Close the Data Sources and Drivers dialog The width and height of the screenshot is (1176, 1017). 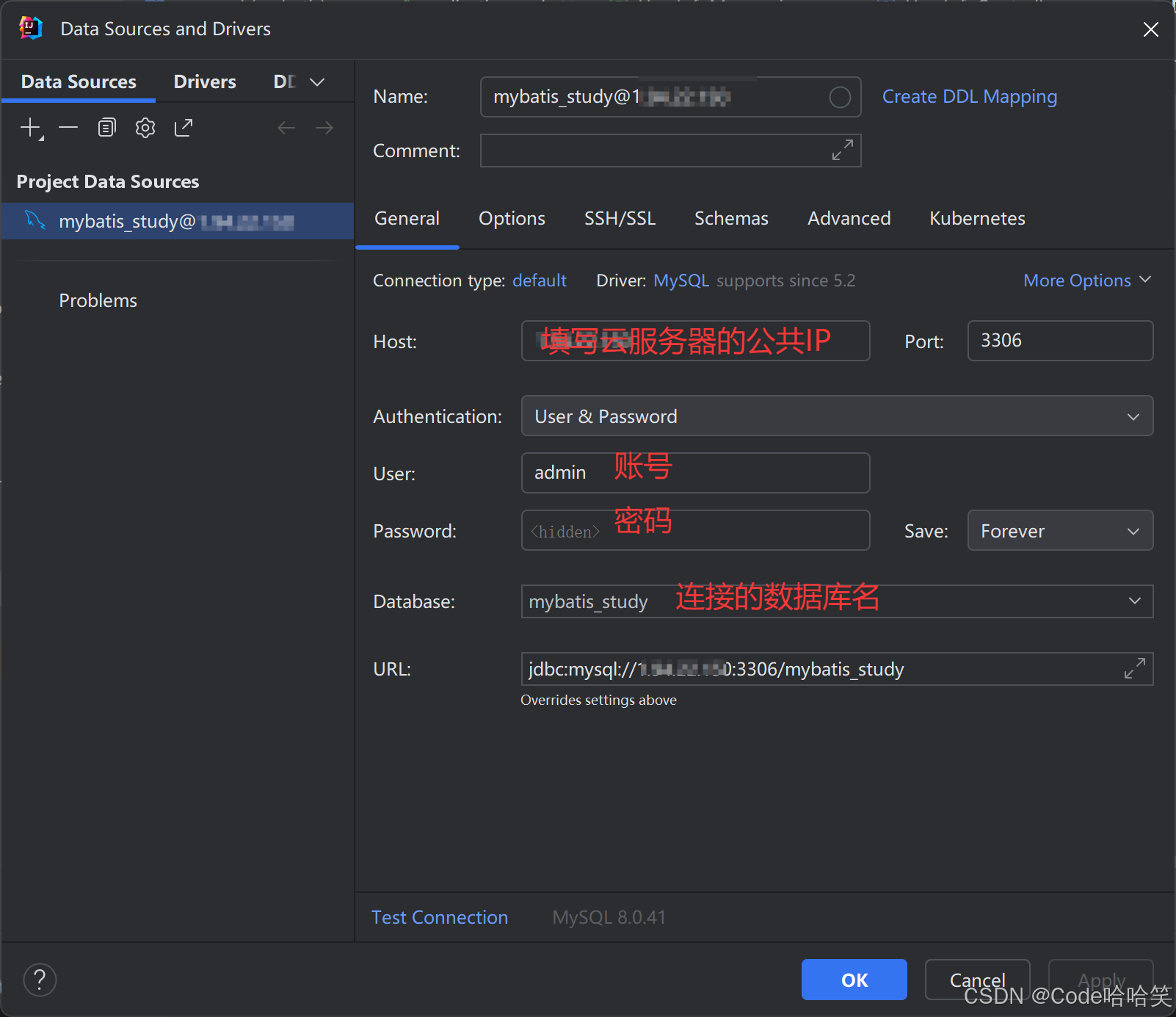1151,29
